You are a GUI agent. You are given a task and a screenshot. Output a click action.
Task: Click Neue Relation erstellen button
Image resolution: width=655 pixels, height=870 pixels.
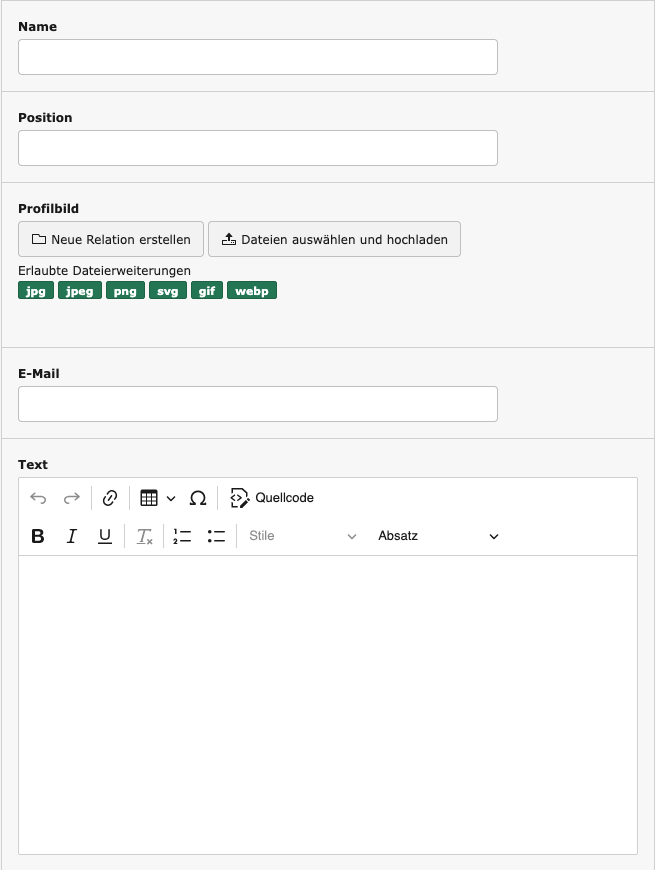pyautogui.click(x=111, y=240)
